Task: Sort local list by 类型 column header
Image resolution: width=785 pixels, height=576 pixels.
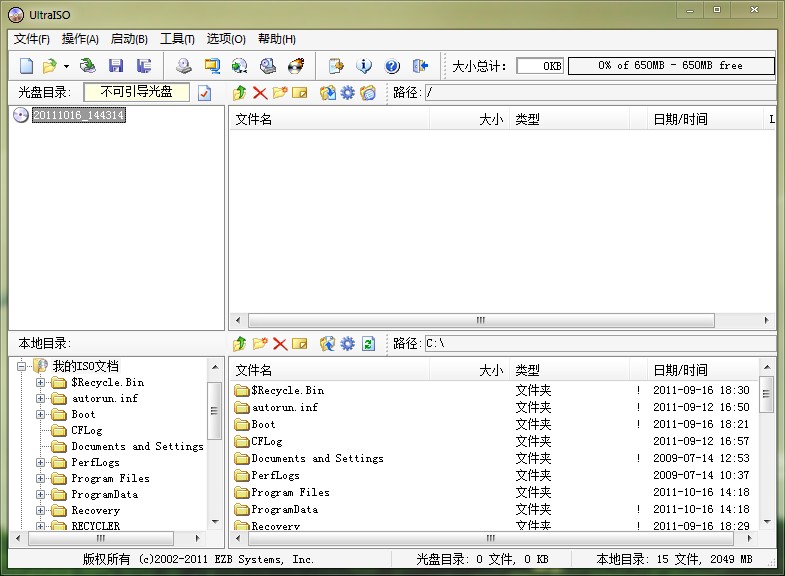Action: click(x=569, y=370)
